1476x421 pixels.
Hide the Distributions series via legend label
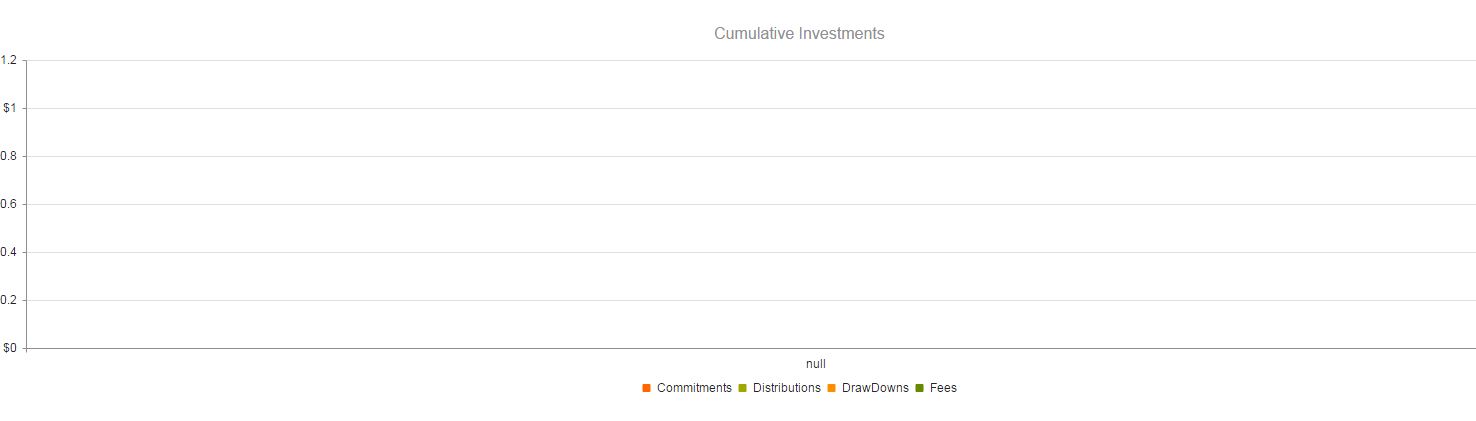pos(786,388)
